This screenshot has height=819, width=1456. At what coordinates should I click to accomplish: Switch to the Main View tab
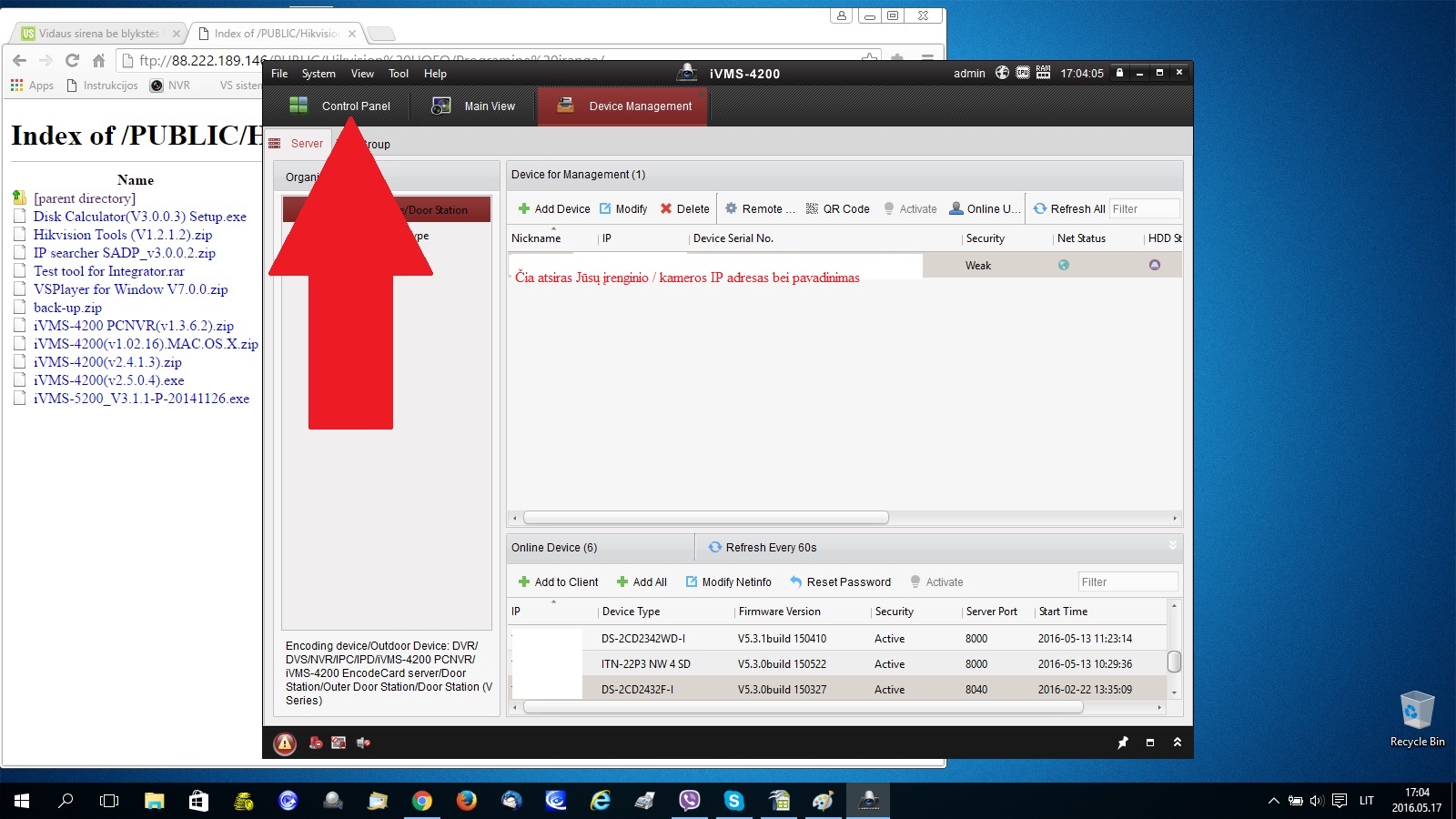pos(474,106)
